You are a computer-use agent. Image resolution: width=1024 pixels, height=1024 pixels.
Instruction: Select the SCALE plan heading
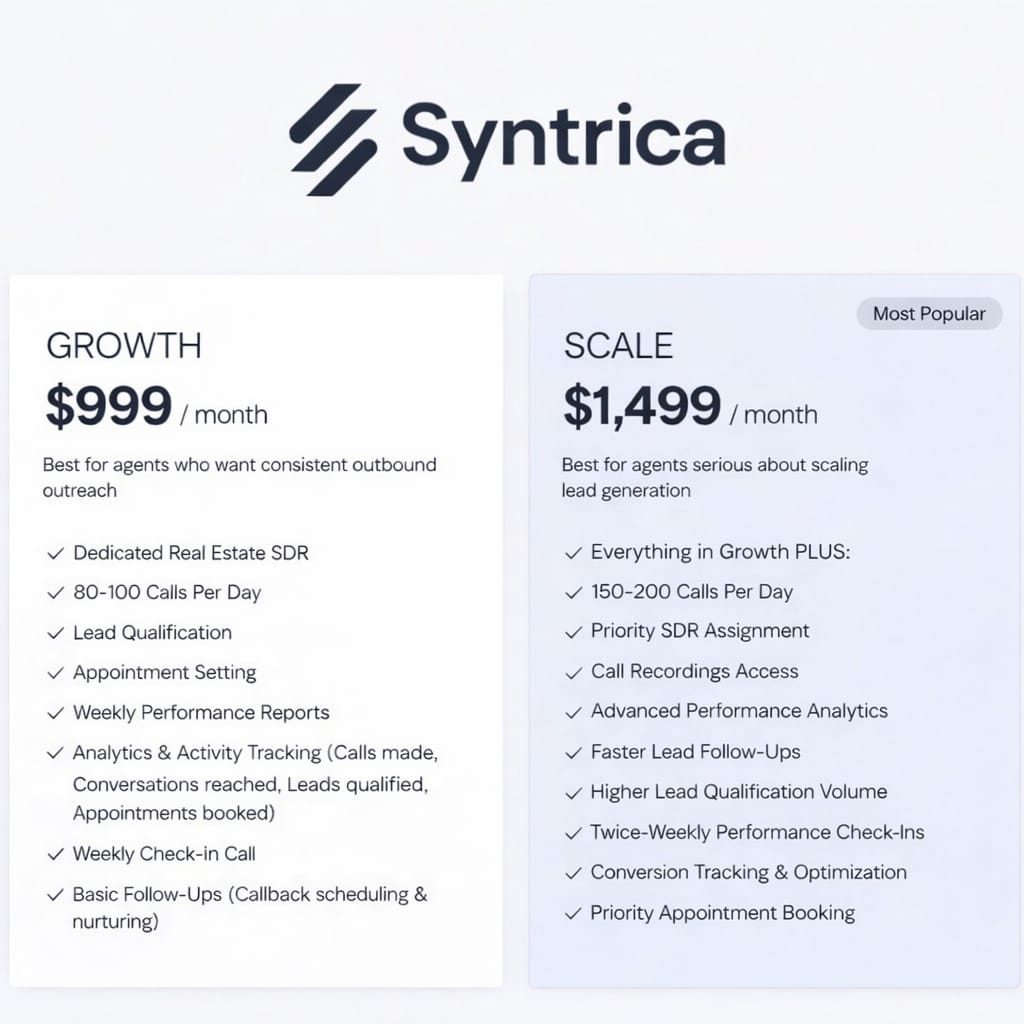(618, 346)
